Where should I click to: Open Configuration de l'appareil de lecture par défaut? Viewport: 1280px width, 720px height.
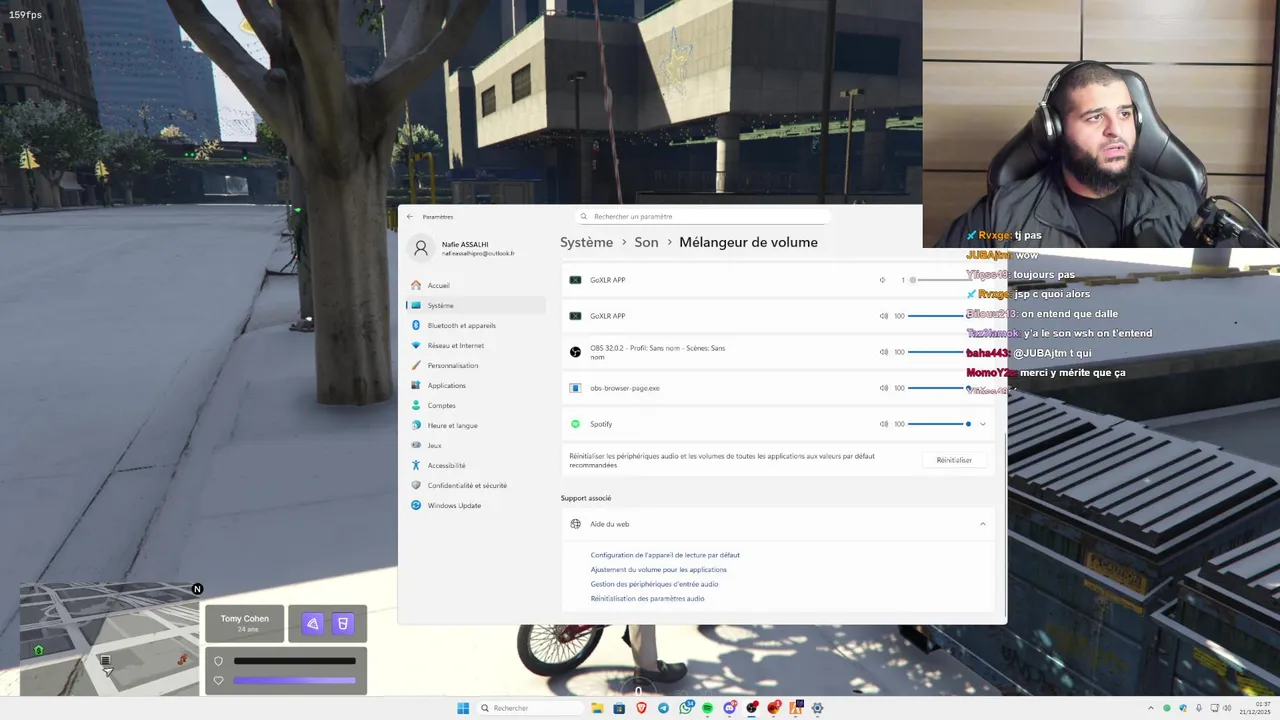[665, 555]
